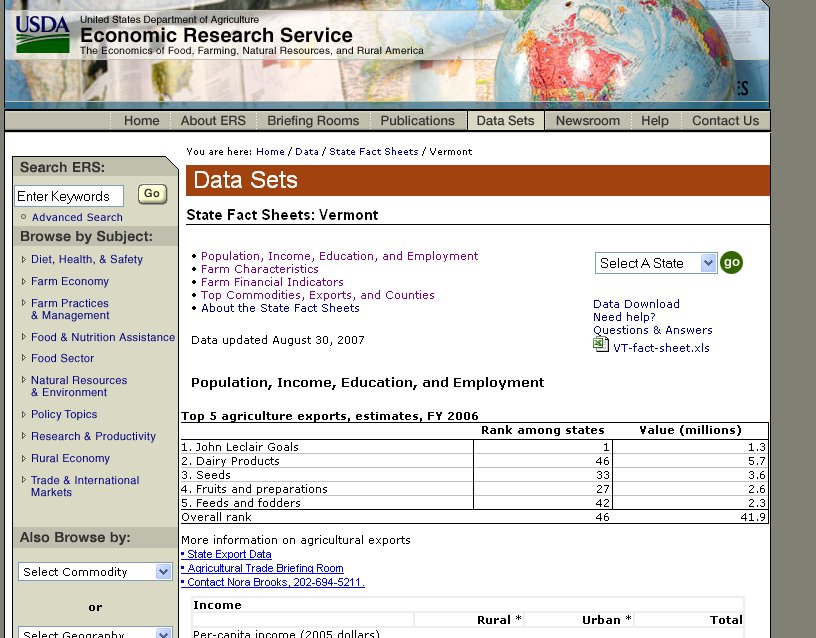Expand the Farm Economy arrow

pos(23,281)
